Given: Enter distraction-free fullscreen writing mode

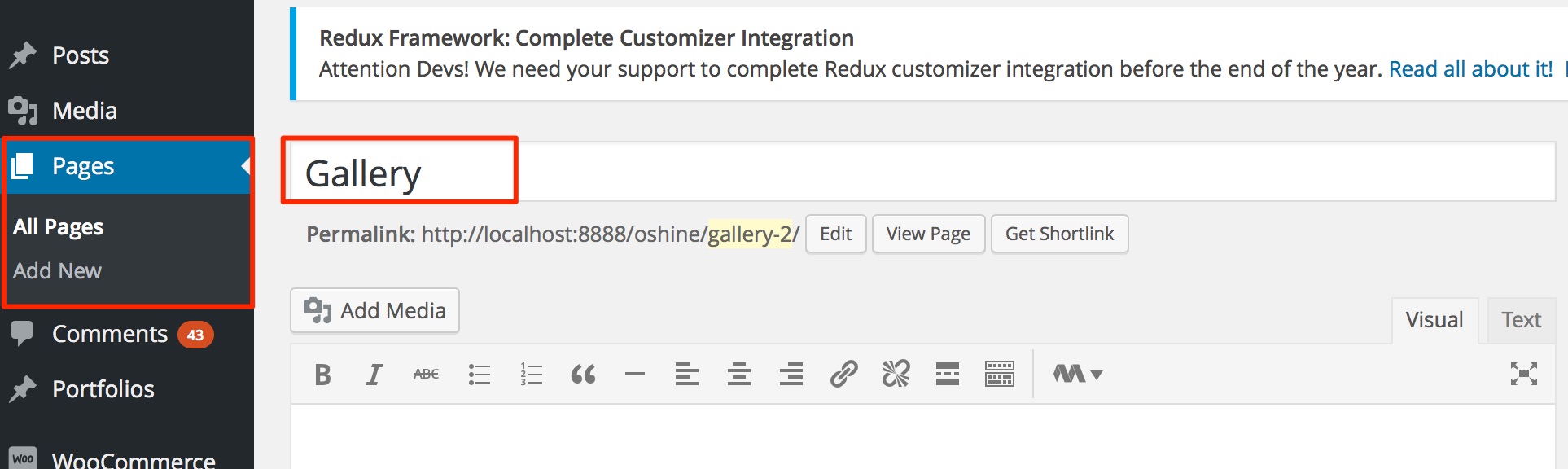Looking at the screenshot, I should pos(1523,375).
